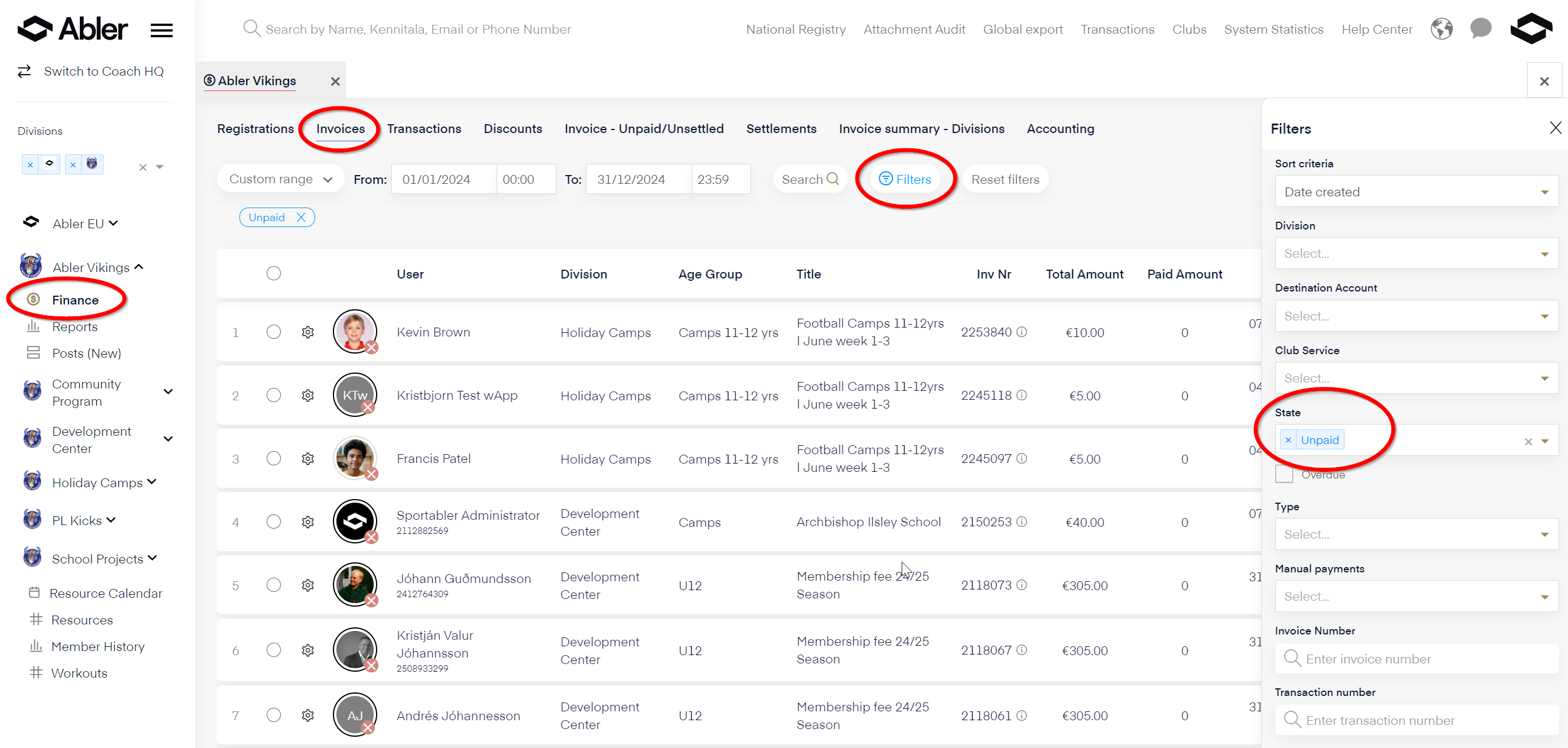Open the hamburger menu next to the Abler logo
Screen dimensions: 1568x748
161,30
